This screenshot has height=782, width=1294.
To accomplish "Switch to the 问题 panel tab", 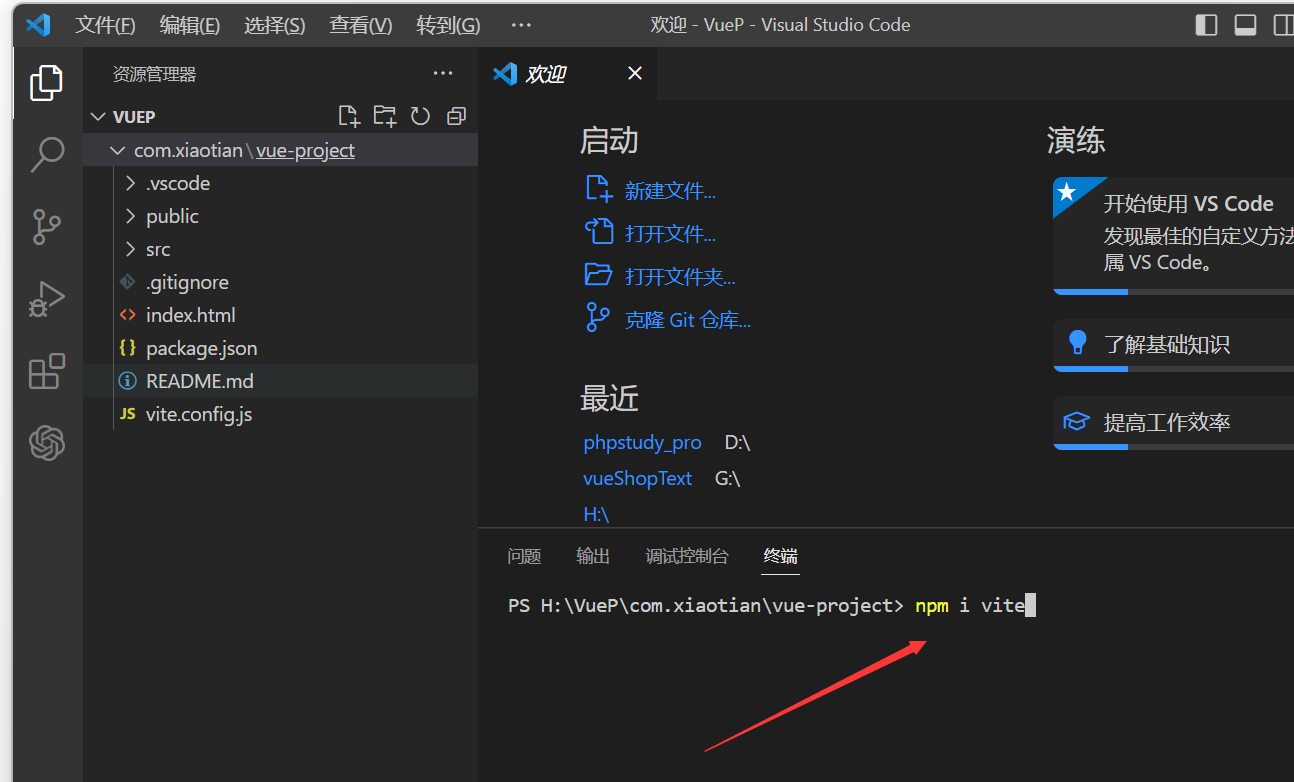I will pyautogui.click(x=524, y=556).
